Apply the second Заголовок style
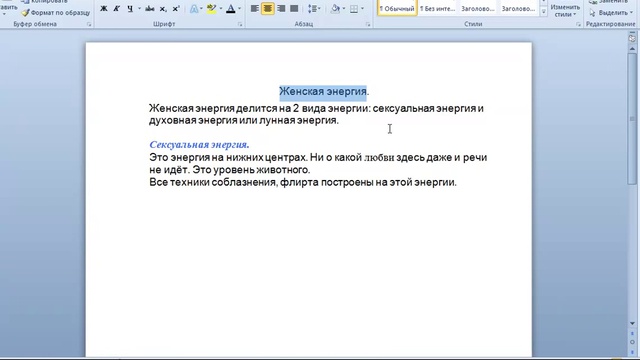This screenshot has height=360, width=640. pos(518,8)
